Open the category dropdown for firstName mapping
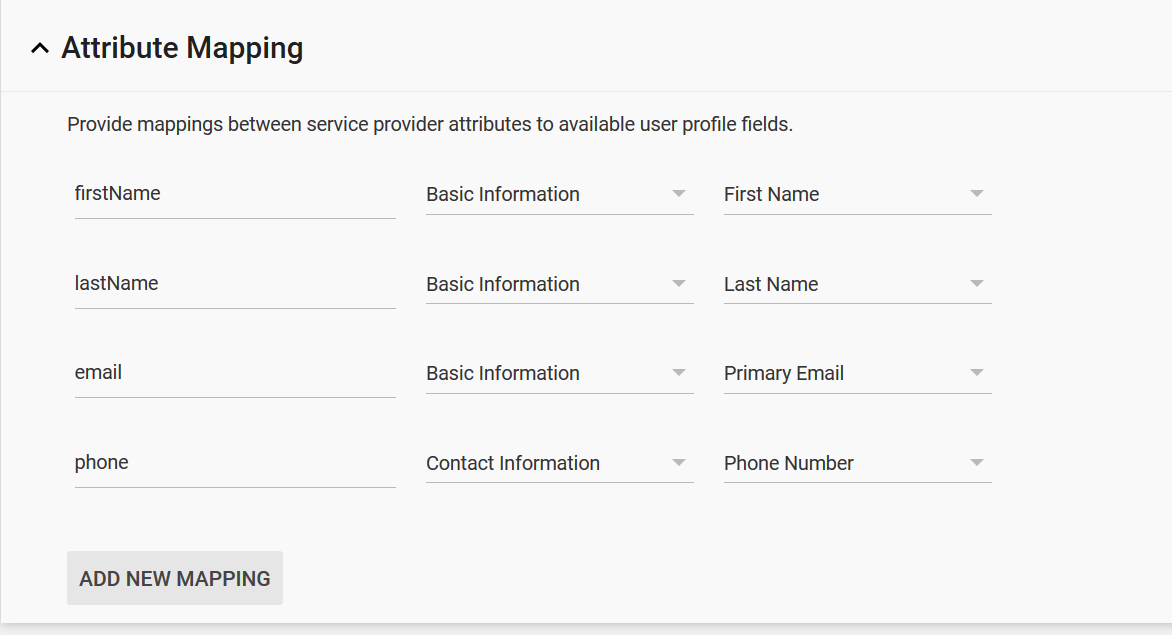Image resolution: width=1172 pixels, height=635 pixels. click(559, 194)
